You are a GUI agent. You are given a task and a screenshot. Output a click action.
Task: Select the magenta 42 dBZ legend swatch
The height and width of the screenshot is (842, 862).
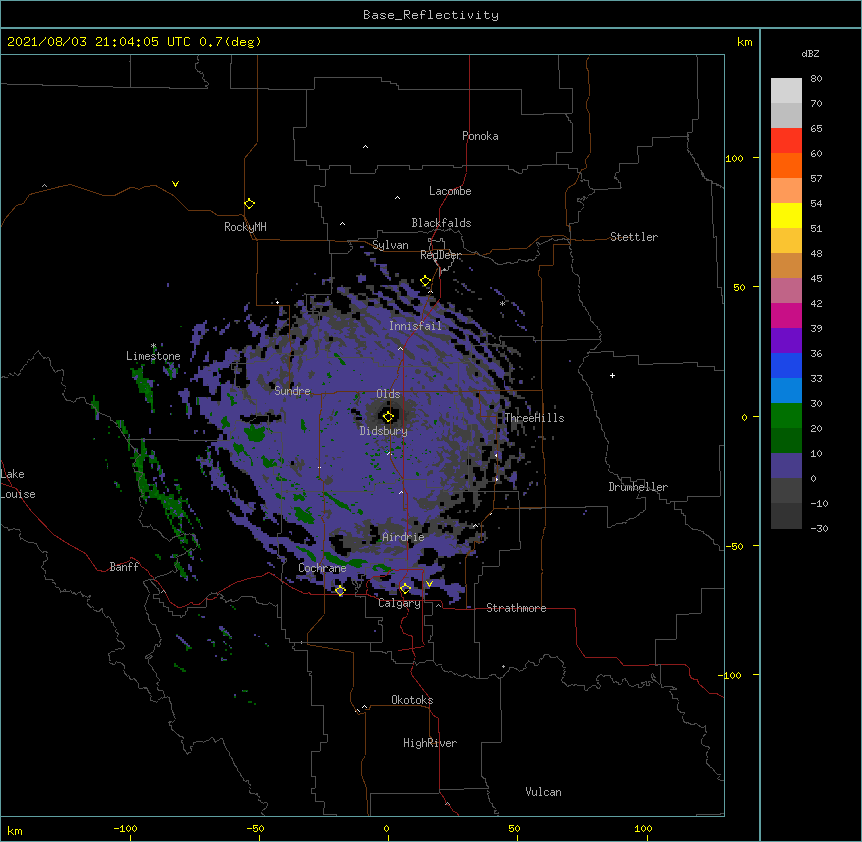tap(786, 315)
